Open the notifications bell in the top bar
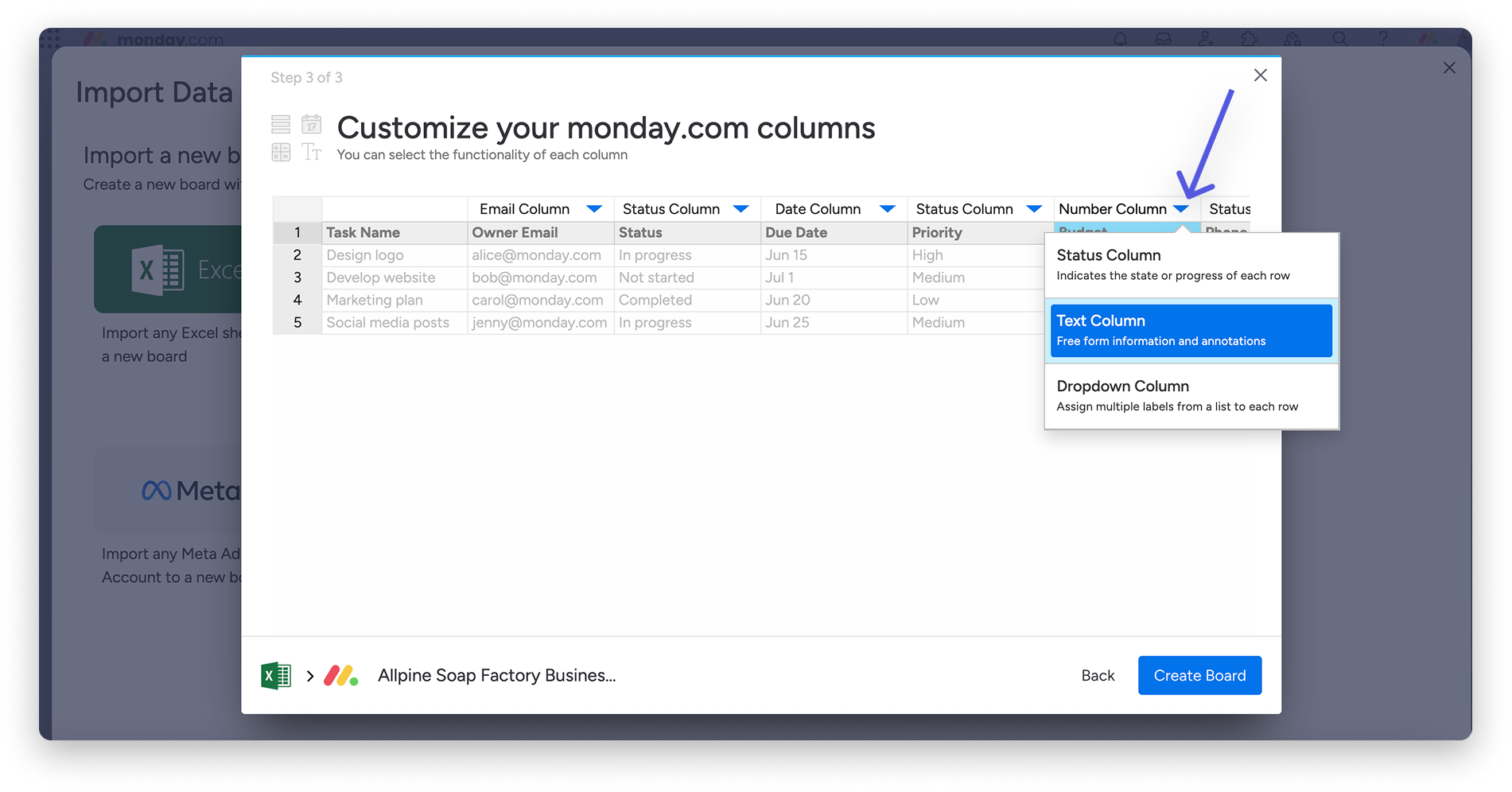Viewport: 1512px width, 792px height. (x=1120, y=38)
